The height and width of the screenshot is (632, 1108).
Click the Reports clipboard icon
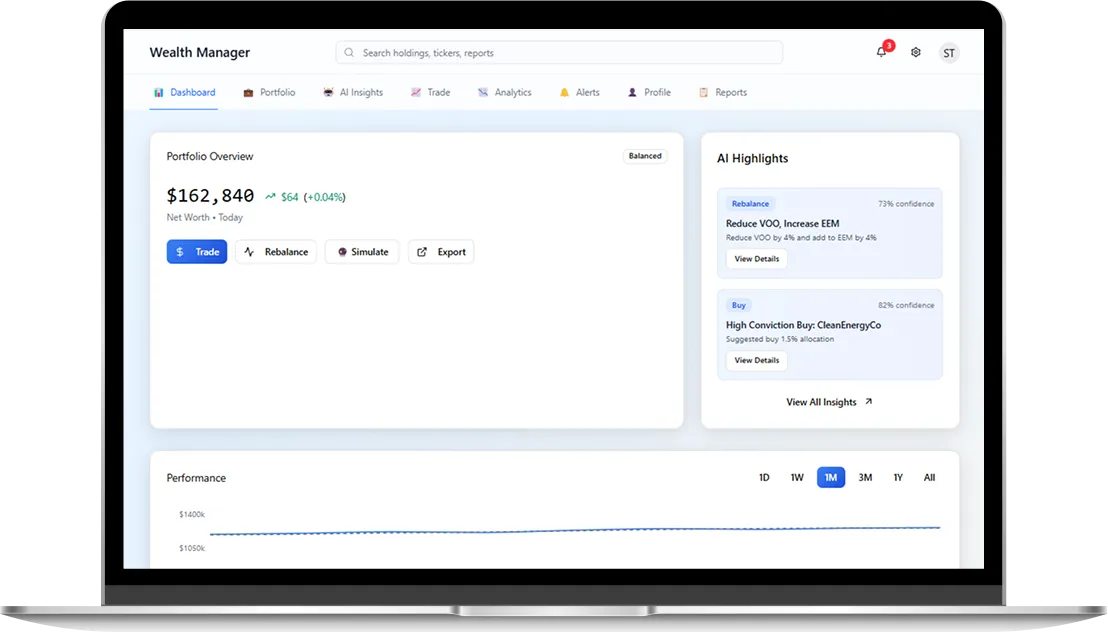point(703,93)
